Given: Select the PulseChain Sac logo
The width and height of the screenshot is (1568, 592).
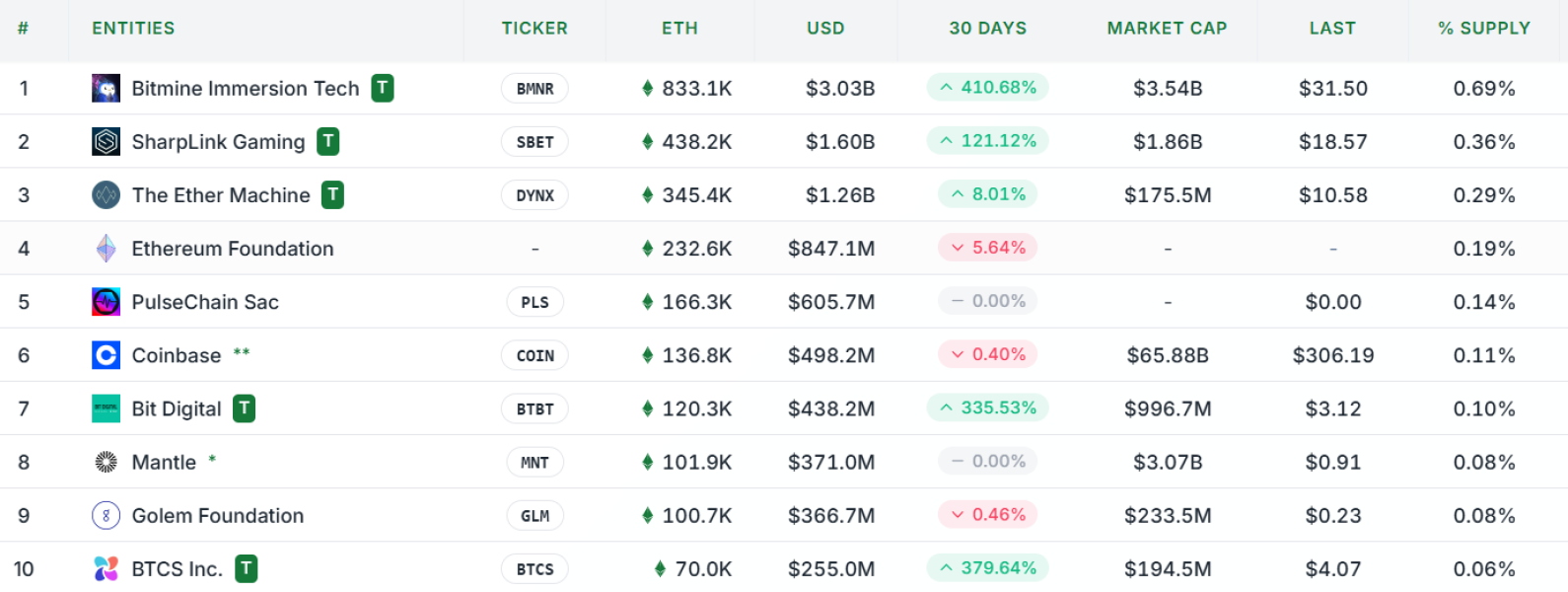Looking at the screenshot, I should (106, 301).
